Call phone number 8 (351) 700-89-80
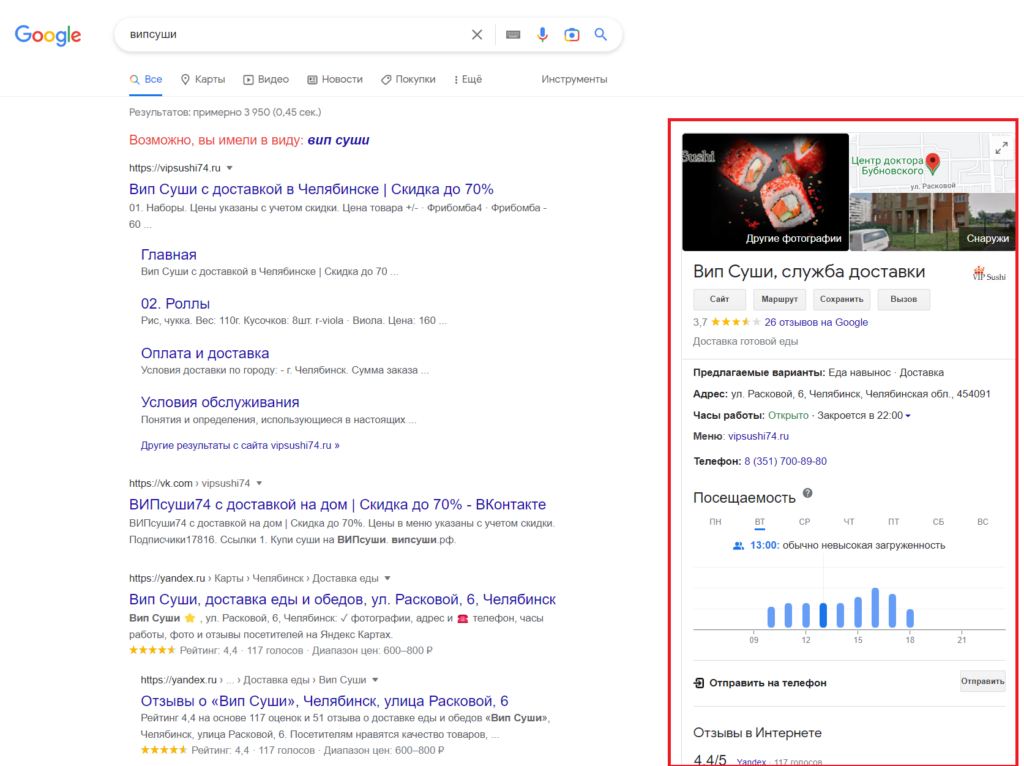 coord(786,462)
